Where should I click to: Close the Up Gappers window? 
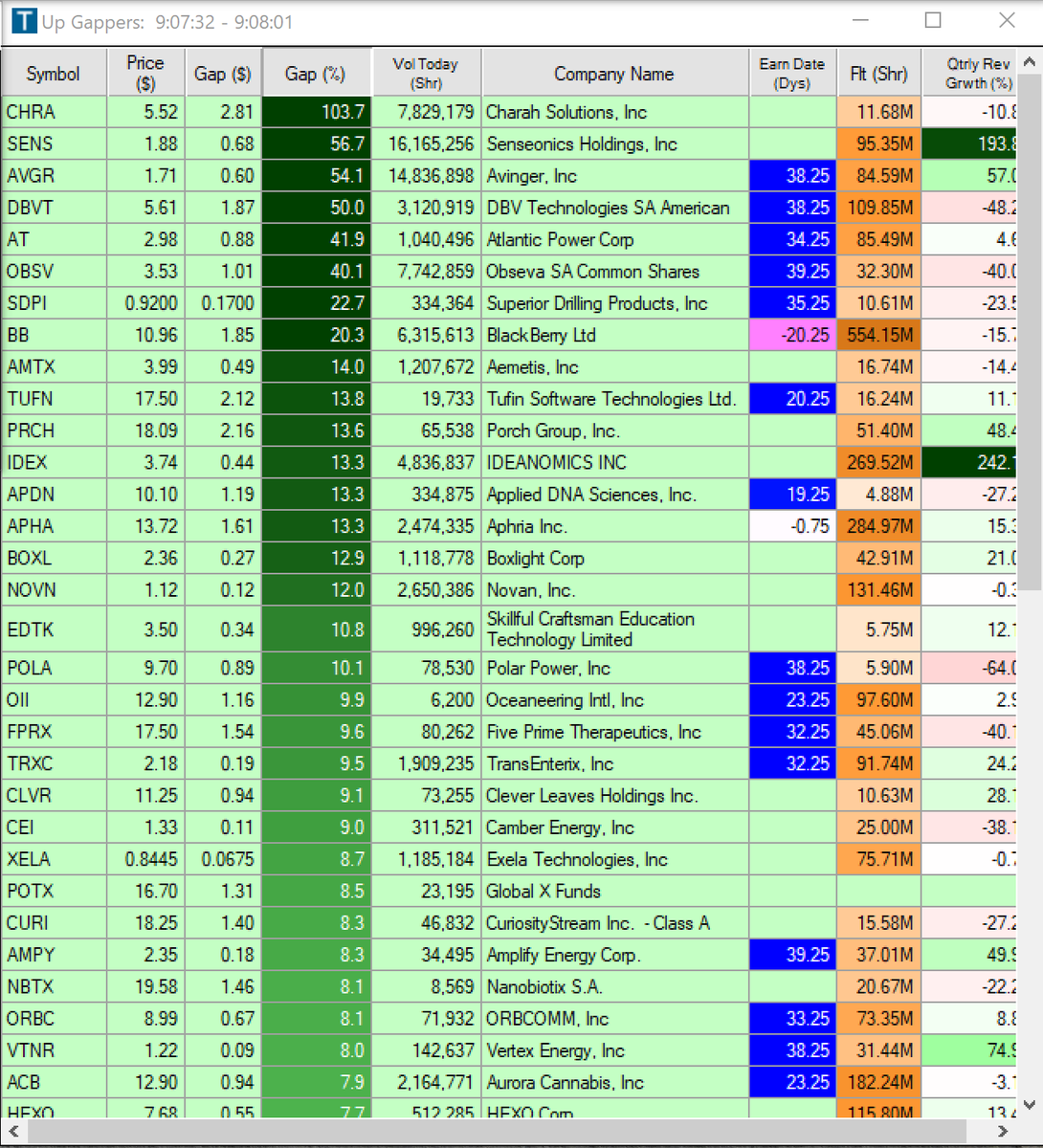pos(1007,20)
